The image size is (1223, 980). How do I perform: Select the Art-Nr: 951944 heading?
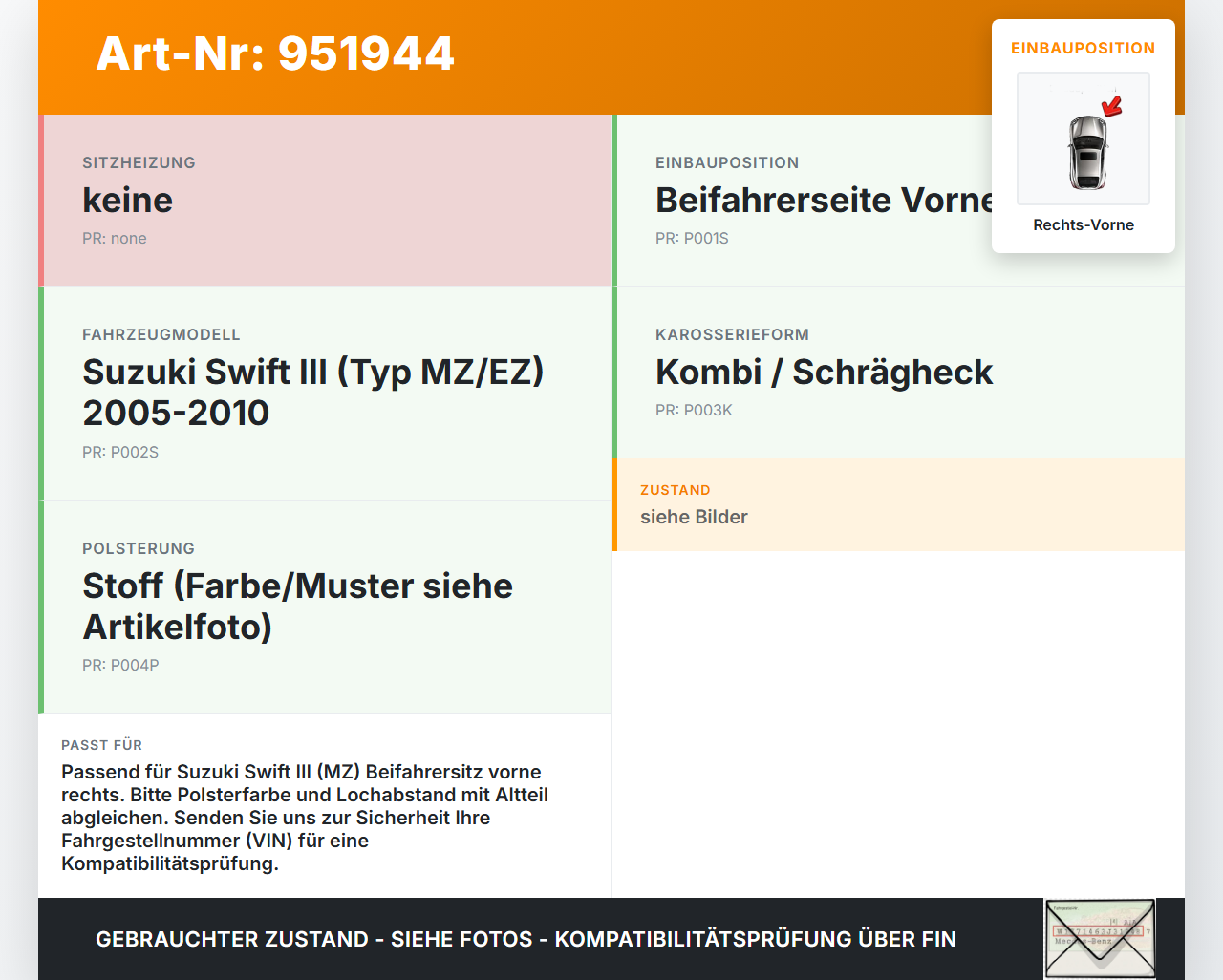click(275, 53)
